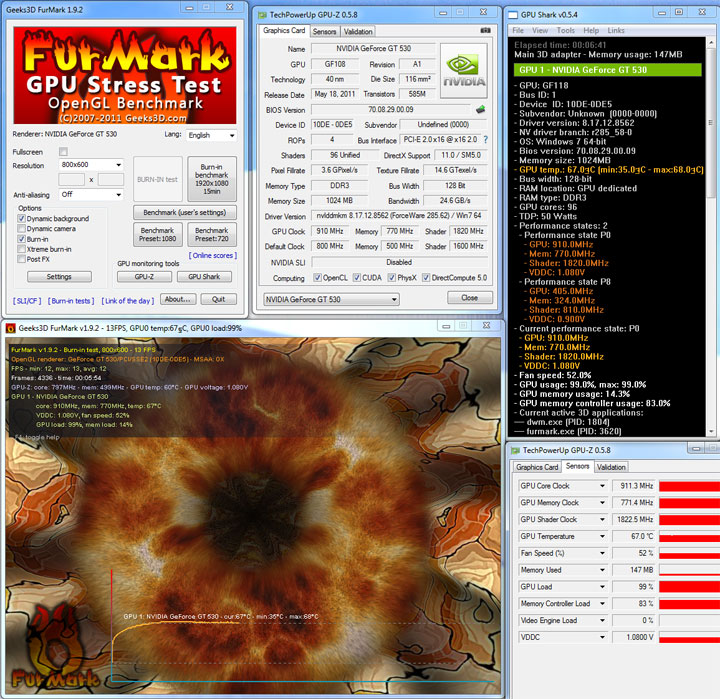The height and width of the screenshot is (699, 720).
Task: Click the FurMark GPU Stress Test banner
Action: [x=125, y=75]
